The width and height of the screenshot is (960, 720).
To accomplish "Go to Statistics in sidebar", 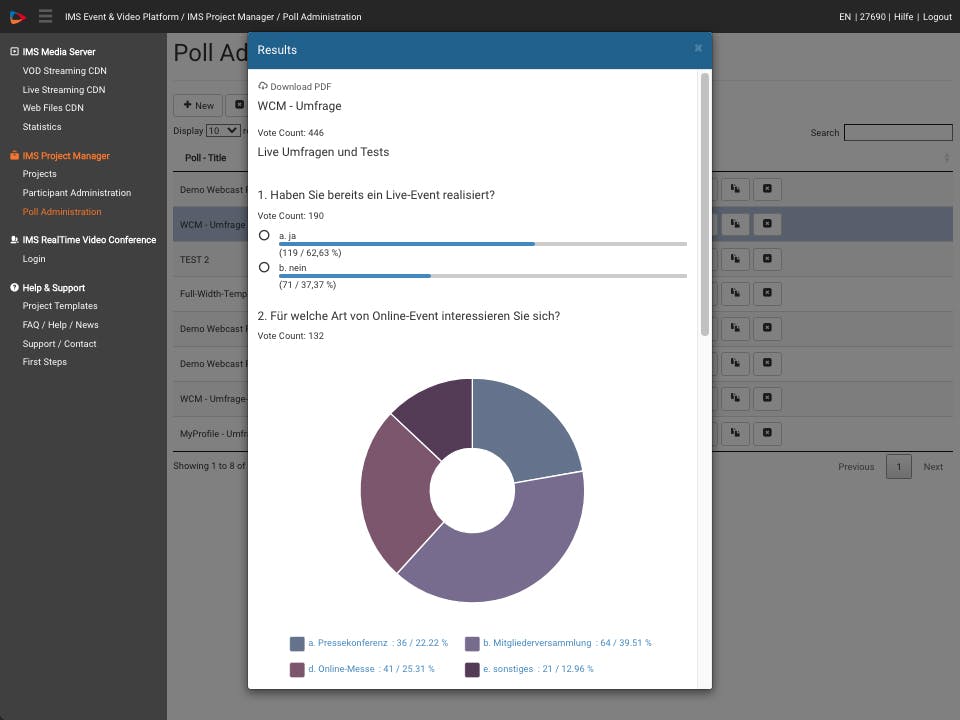I will (42, 127).
